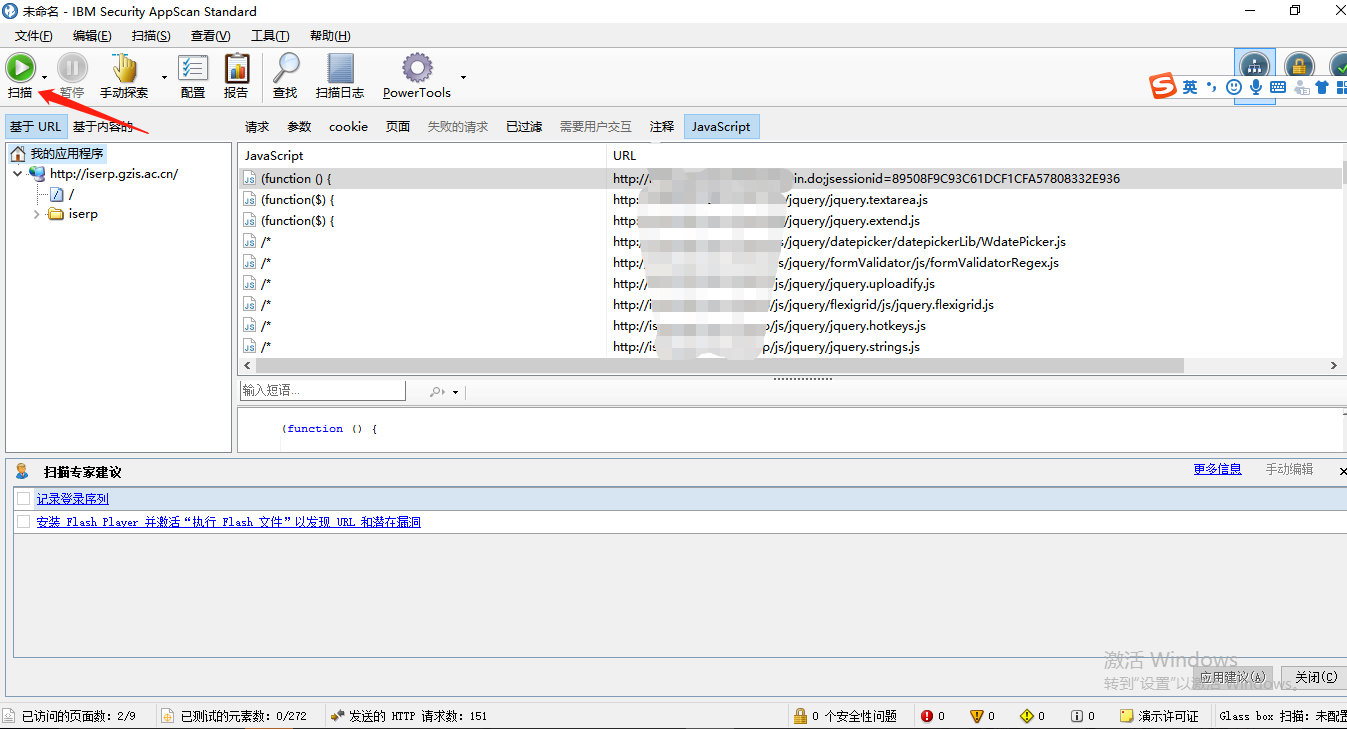The height and width of the screenshot is (729, 1347).
Task: Open the 查看(V) menu
Action: coord(210,36)
